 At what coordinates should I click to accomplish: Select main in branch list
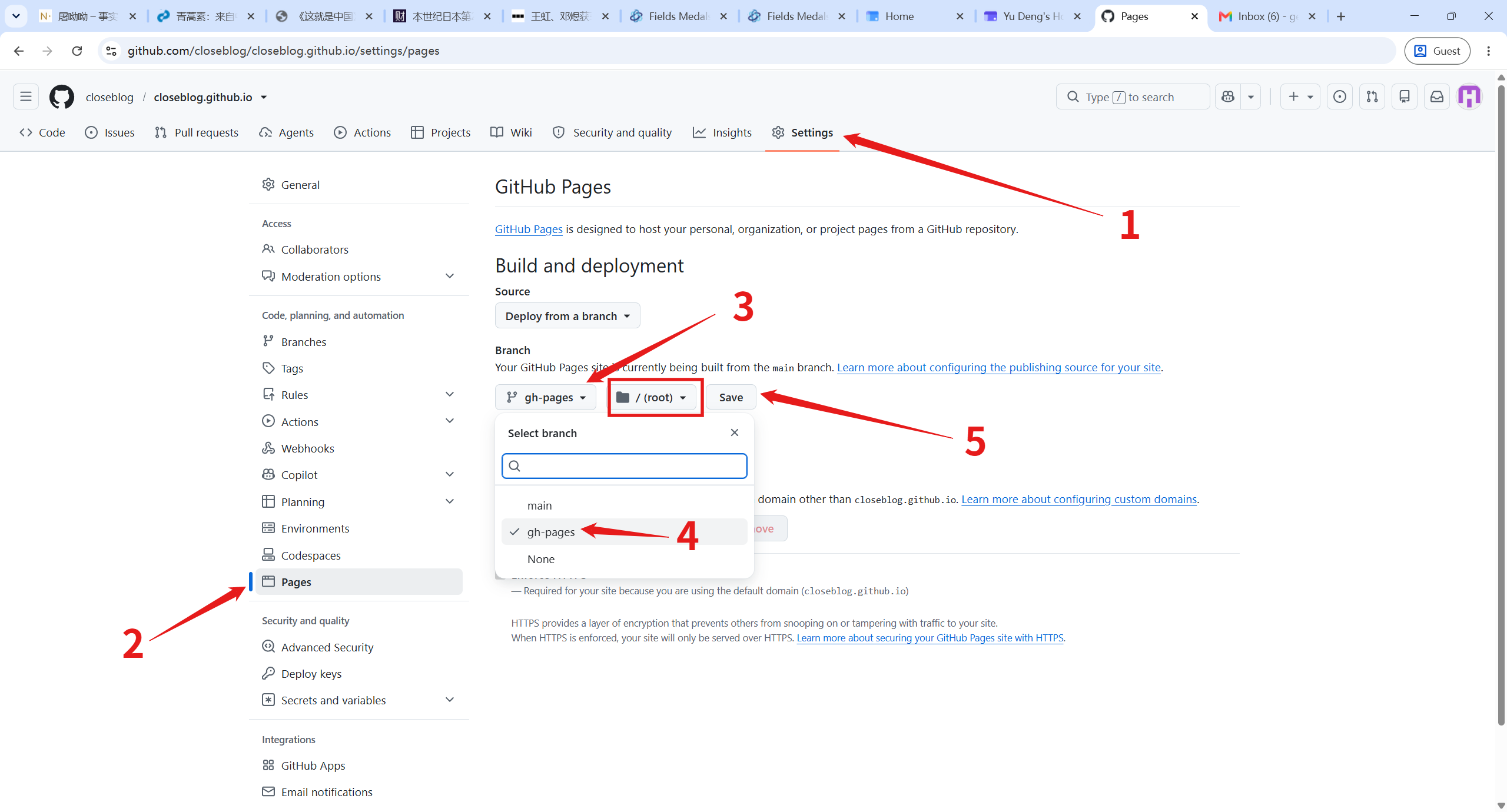pyautogui.click(x=624, y=505)
